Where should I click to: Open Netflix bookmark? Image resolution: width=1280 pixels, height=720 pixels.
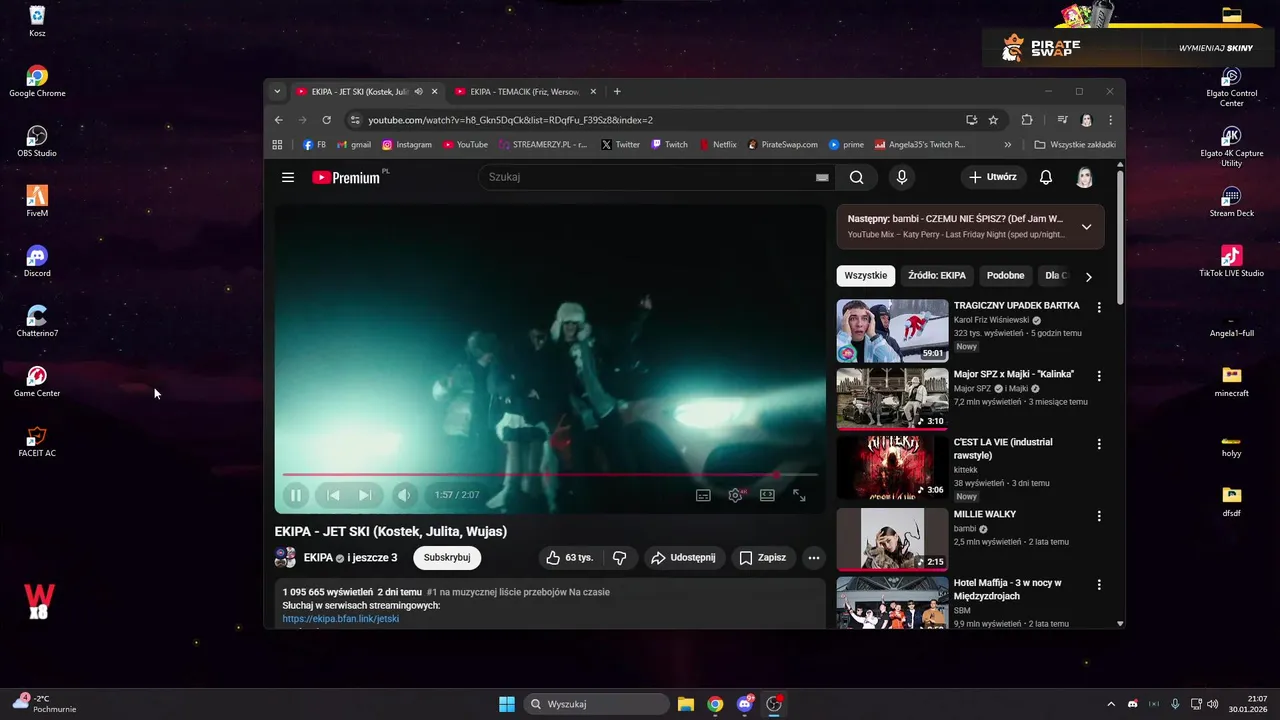[x=718, y=144]
